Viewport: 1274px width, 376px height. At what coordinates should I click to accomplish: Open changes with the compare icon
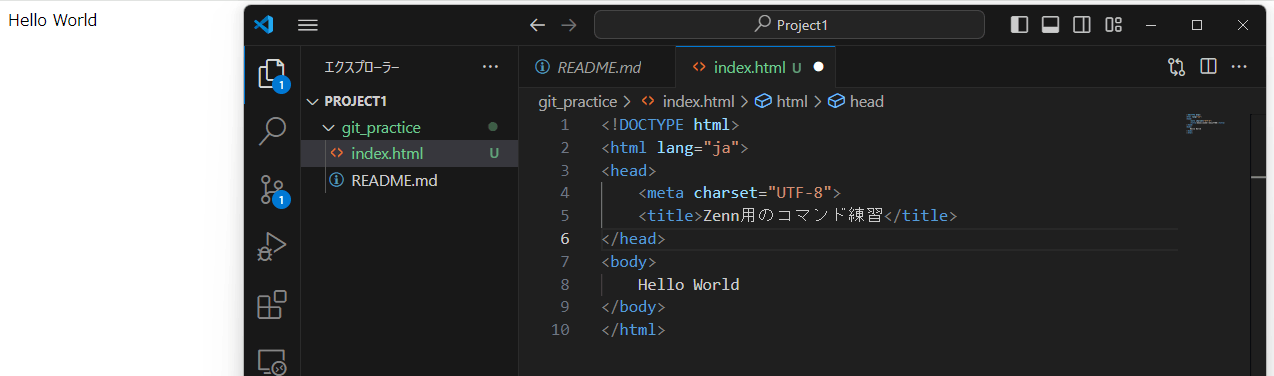tap(1176, 67)
